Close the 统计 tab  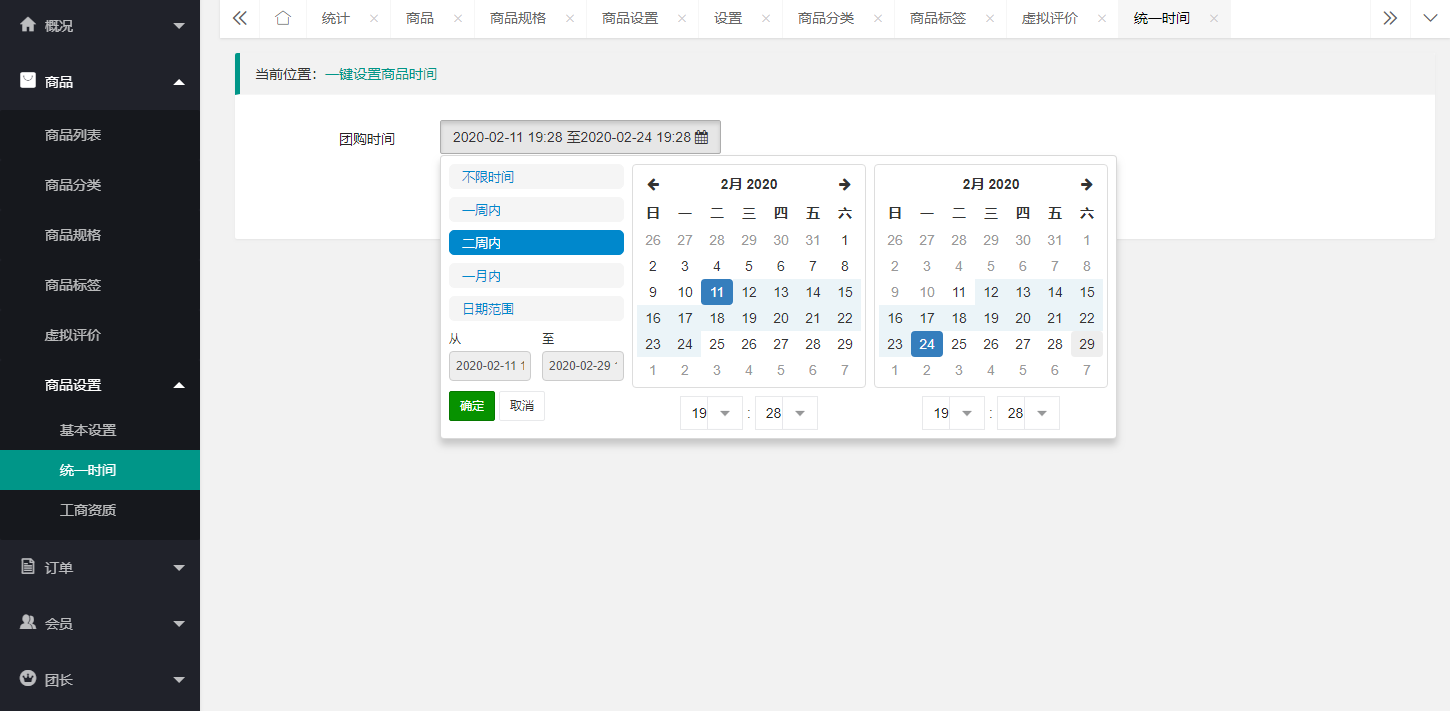[x=373, y=19]
